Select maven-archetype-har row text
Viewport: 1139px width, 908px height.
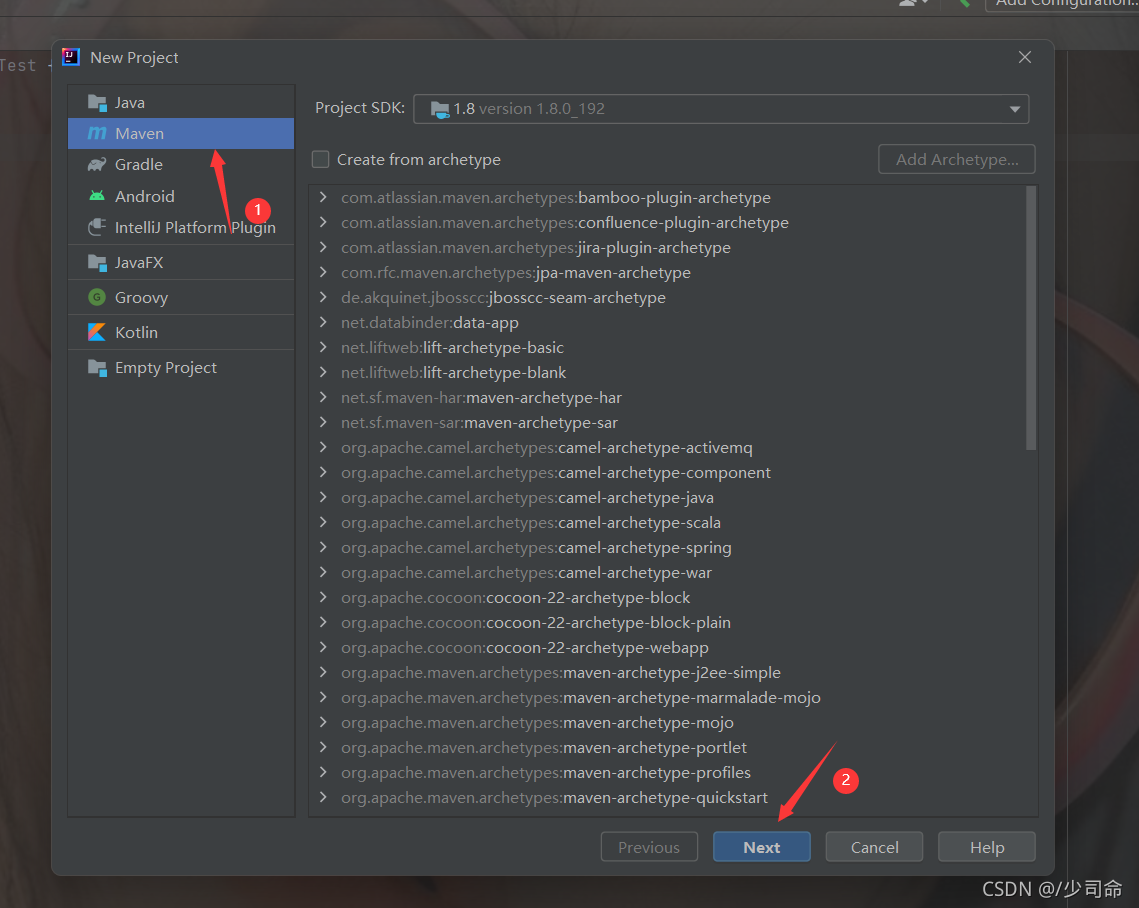pyautogui.click(x=481, y=397)
